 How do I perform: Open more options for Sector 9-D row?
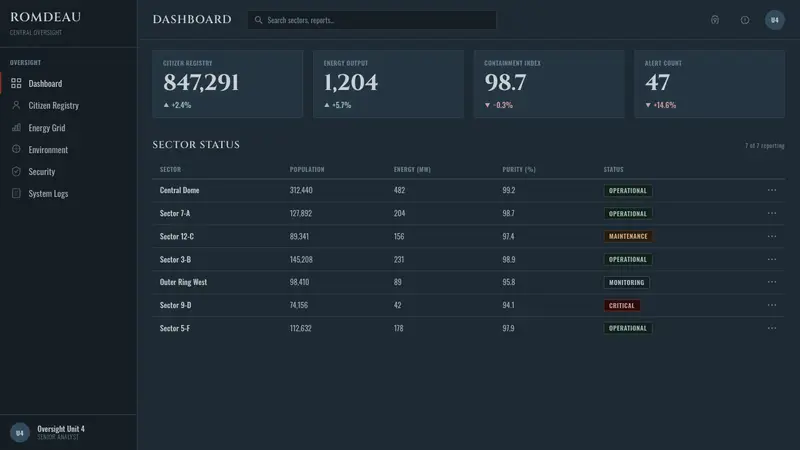point(772,305)
